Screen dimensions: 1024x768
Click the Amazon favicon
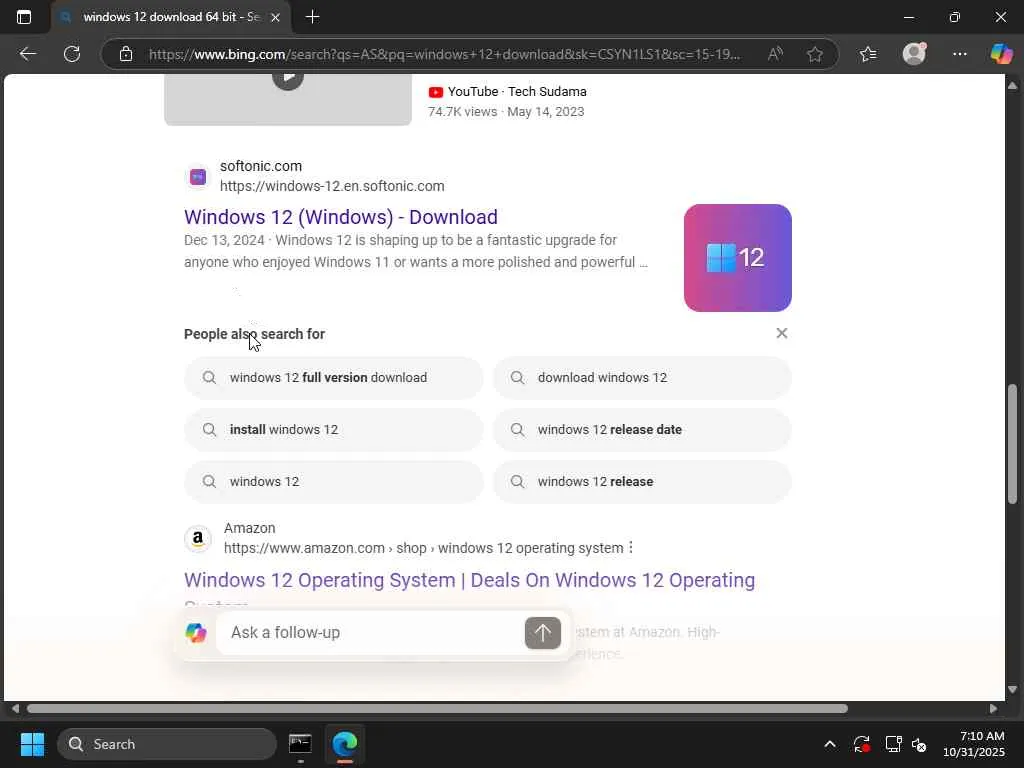[198, 539]
